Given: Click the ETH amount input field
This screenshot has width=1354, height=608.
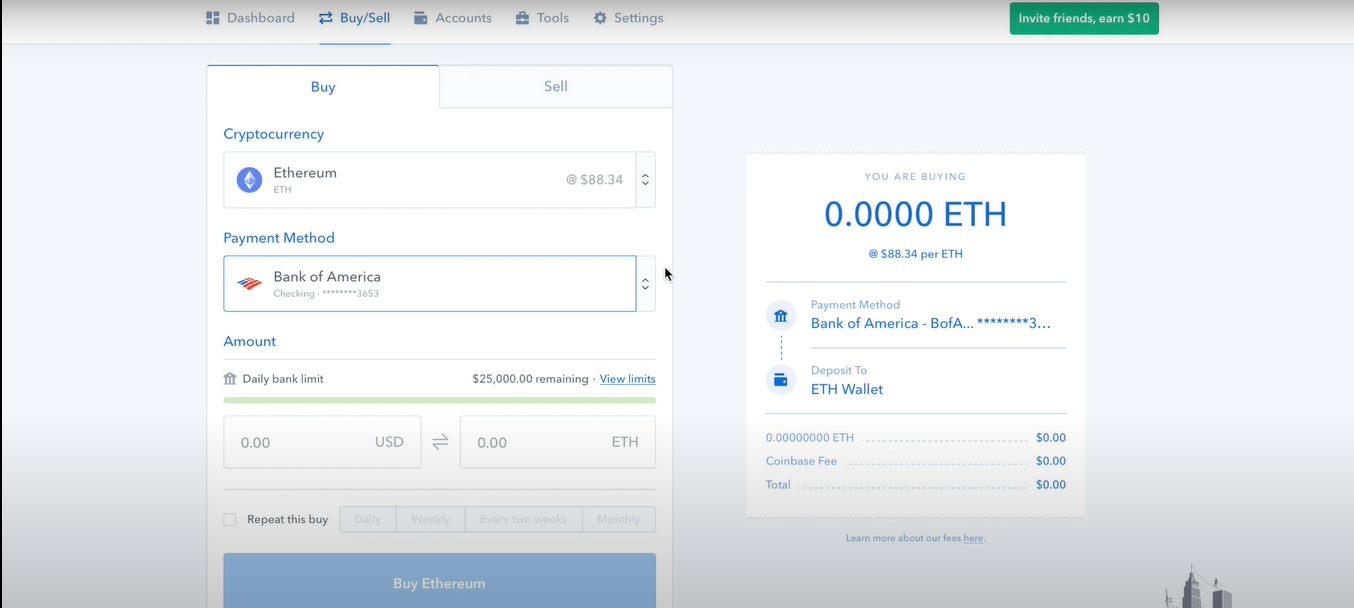Looking at the screenshot, I should [x=558, y=442].
